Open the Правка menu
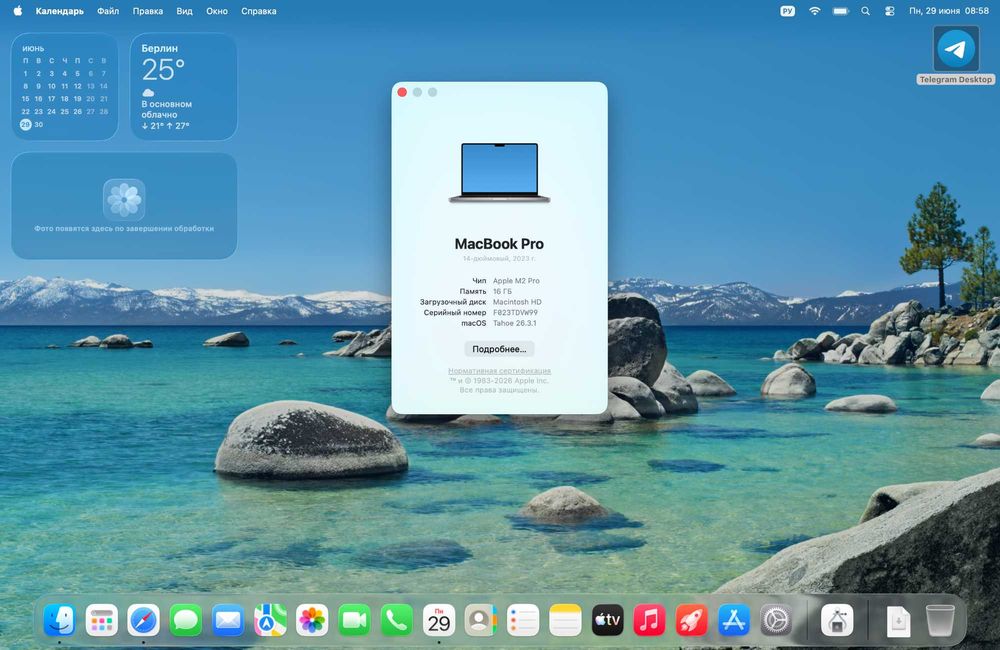1000x650 pixels. [147, 11]
